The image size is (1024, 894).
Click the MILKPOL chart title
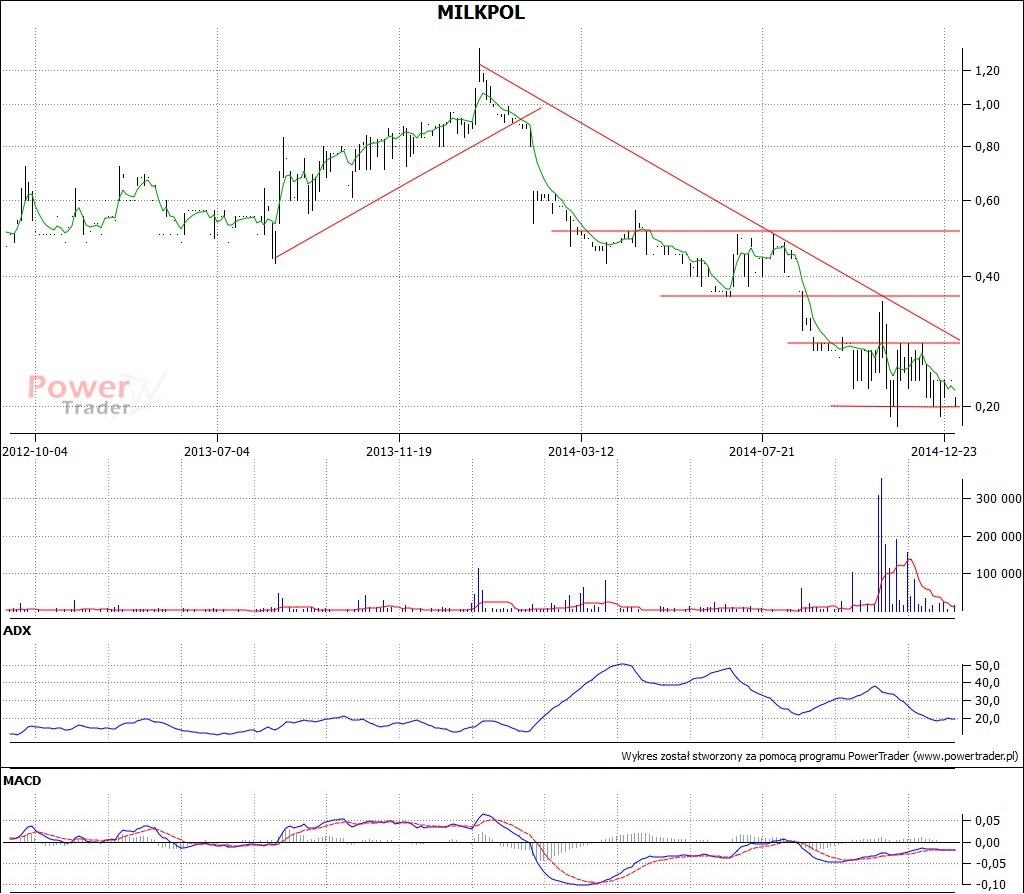pyautogui.click(x=481, y=13)
